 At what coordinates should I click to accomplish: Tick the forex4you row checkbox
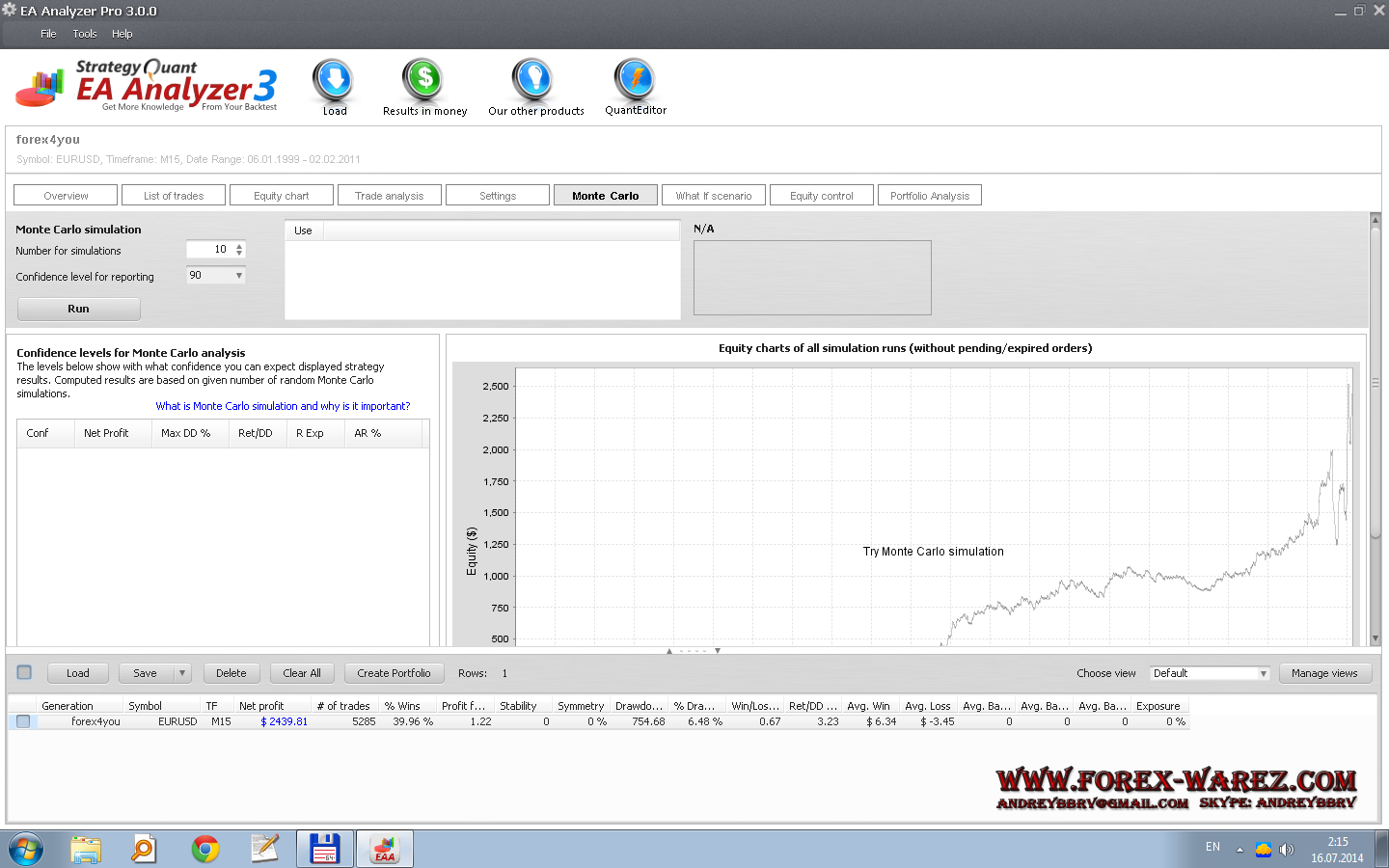pos(23,721)
